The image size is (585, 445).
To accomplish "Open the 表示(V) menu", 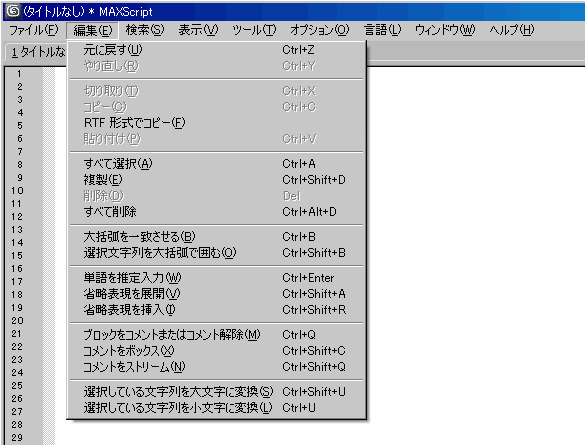I will click(198, 30).
